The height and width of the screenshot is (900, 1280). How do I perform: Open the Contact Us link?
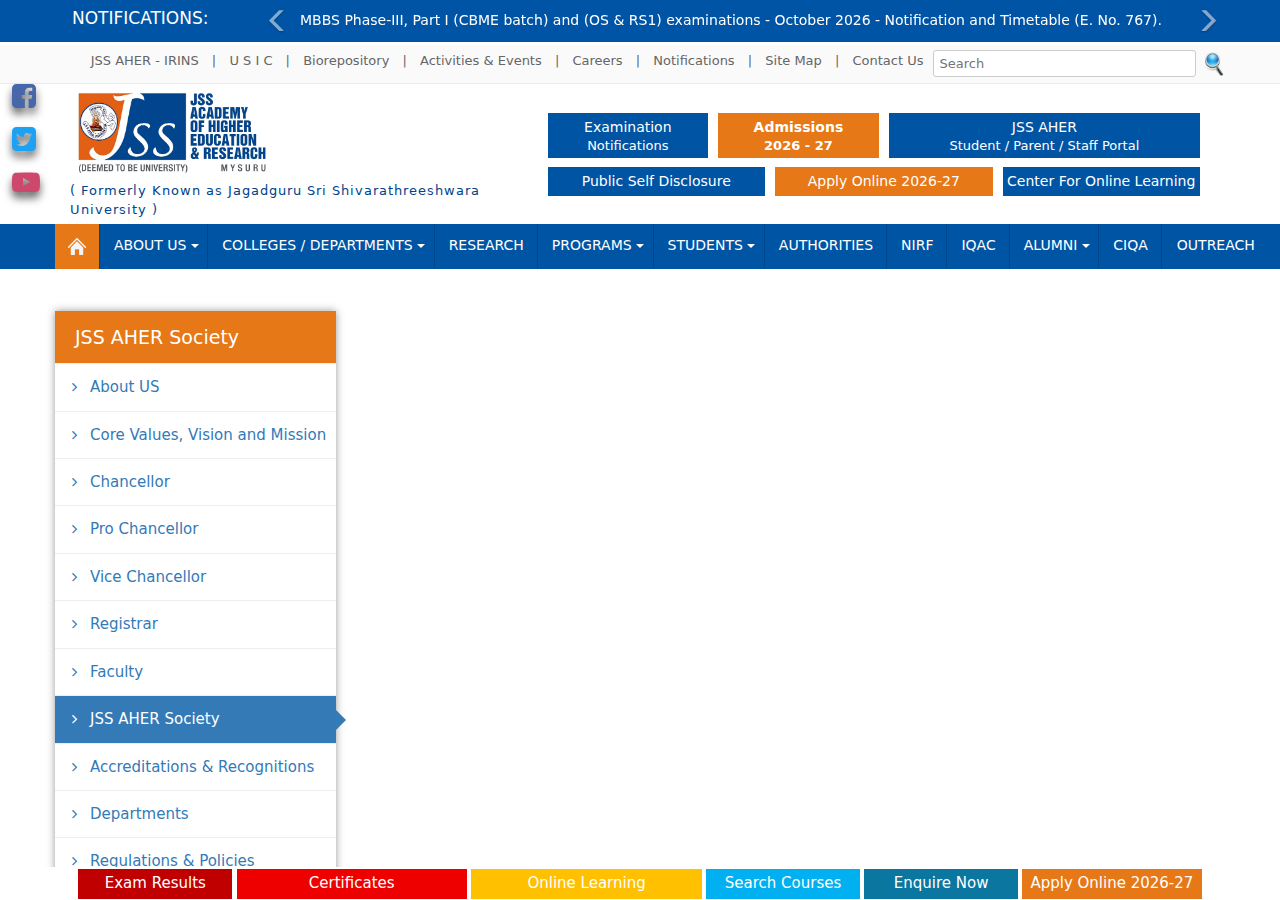[x=888, y=61]
